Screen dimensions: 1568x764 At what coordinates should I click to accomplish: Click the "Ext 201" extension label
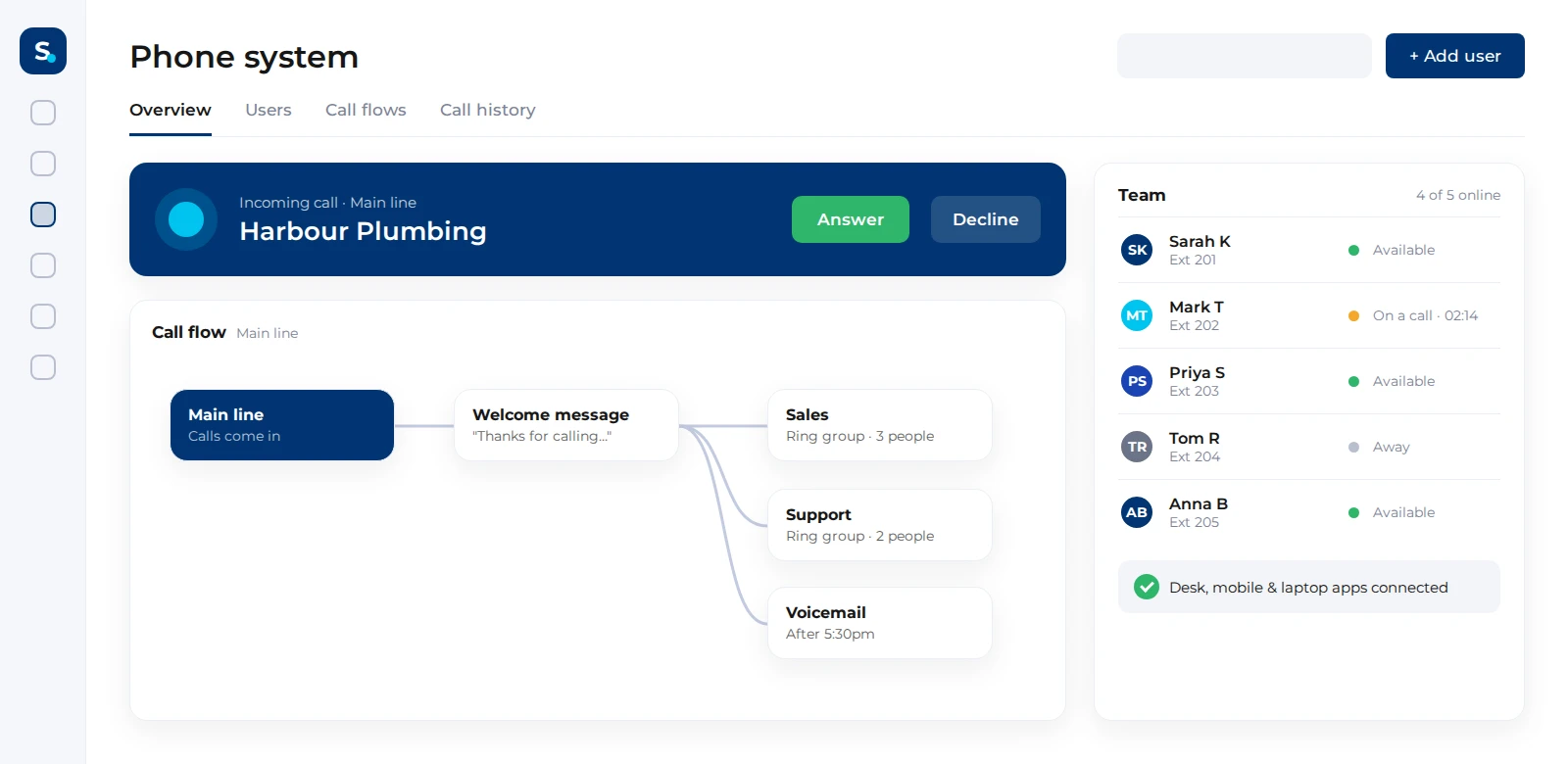pos(1193,260)
